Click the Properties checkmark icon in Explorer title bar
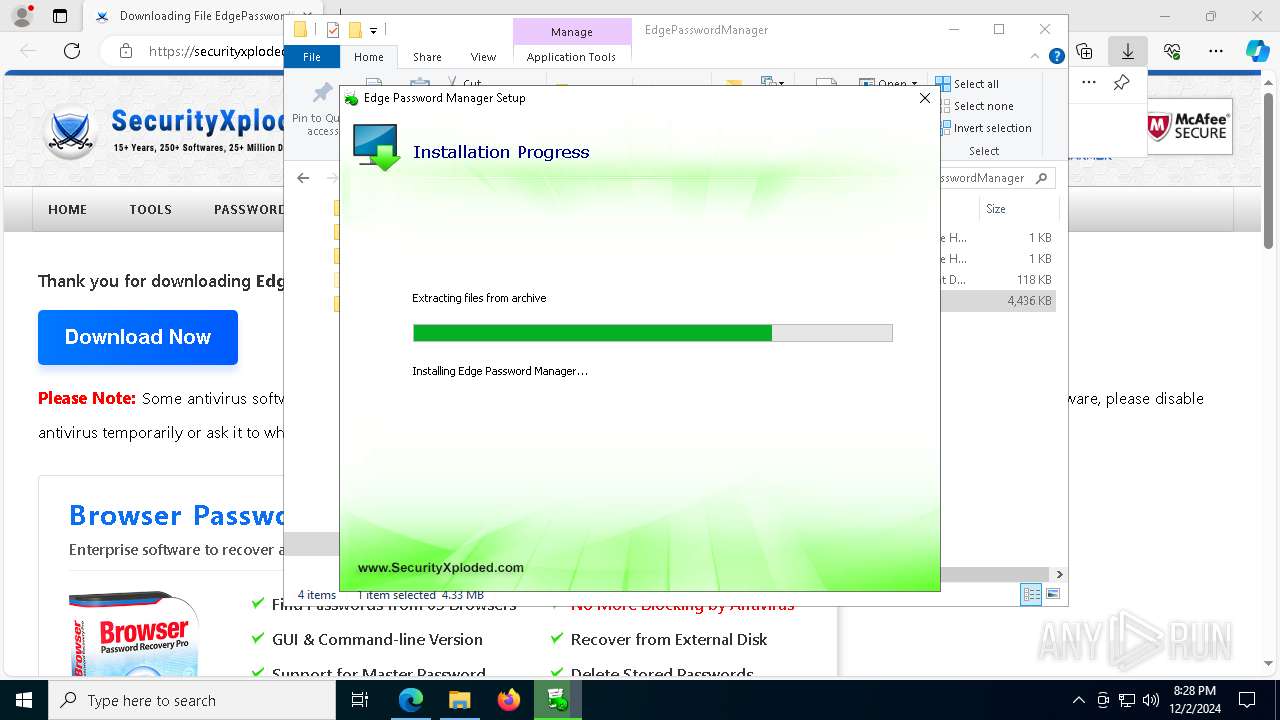 333,30
